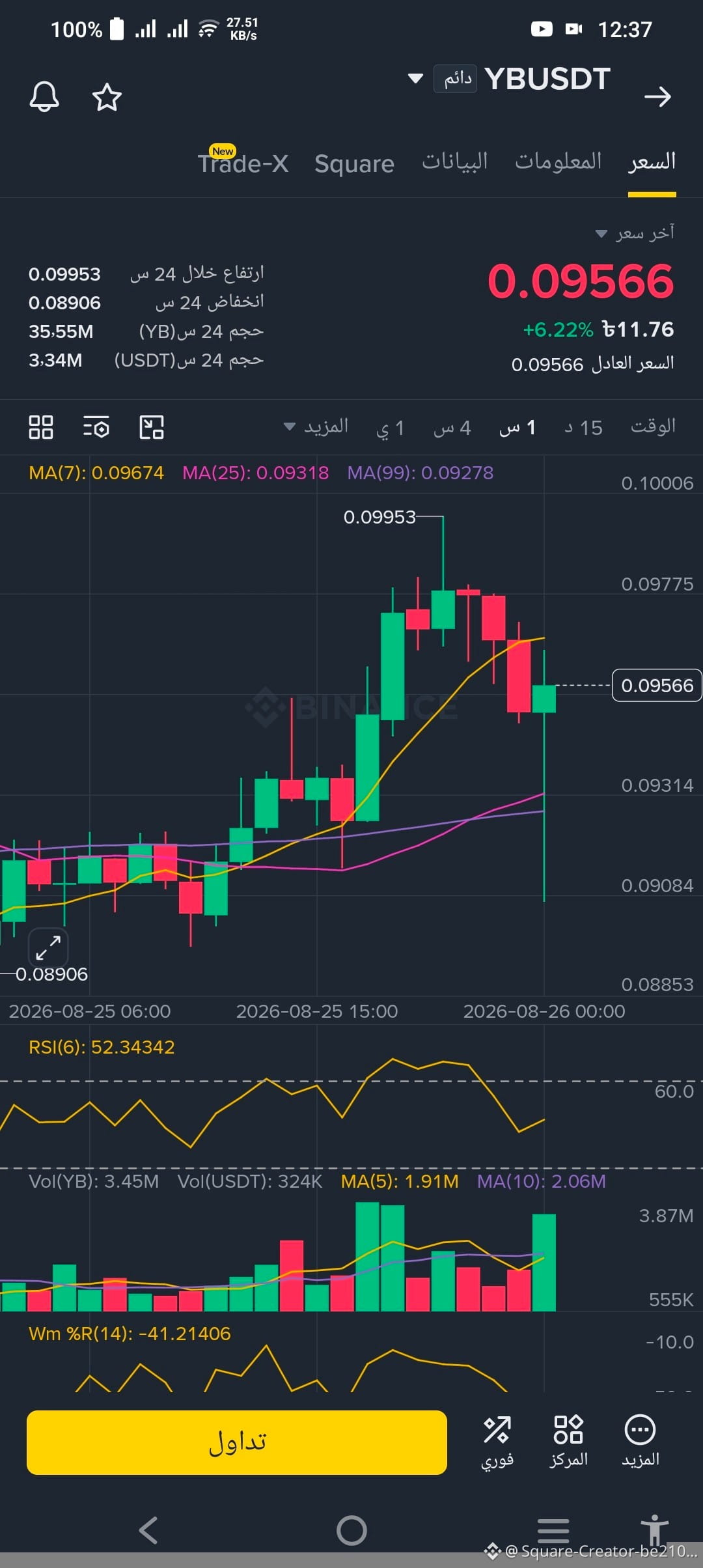Screen dimensions: 703x1568
Task: Select the 1 ي daily timeframe
Action: coord(391,428)
